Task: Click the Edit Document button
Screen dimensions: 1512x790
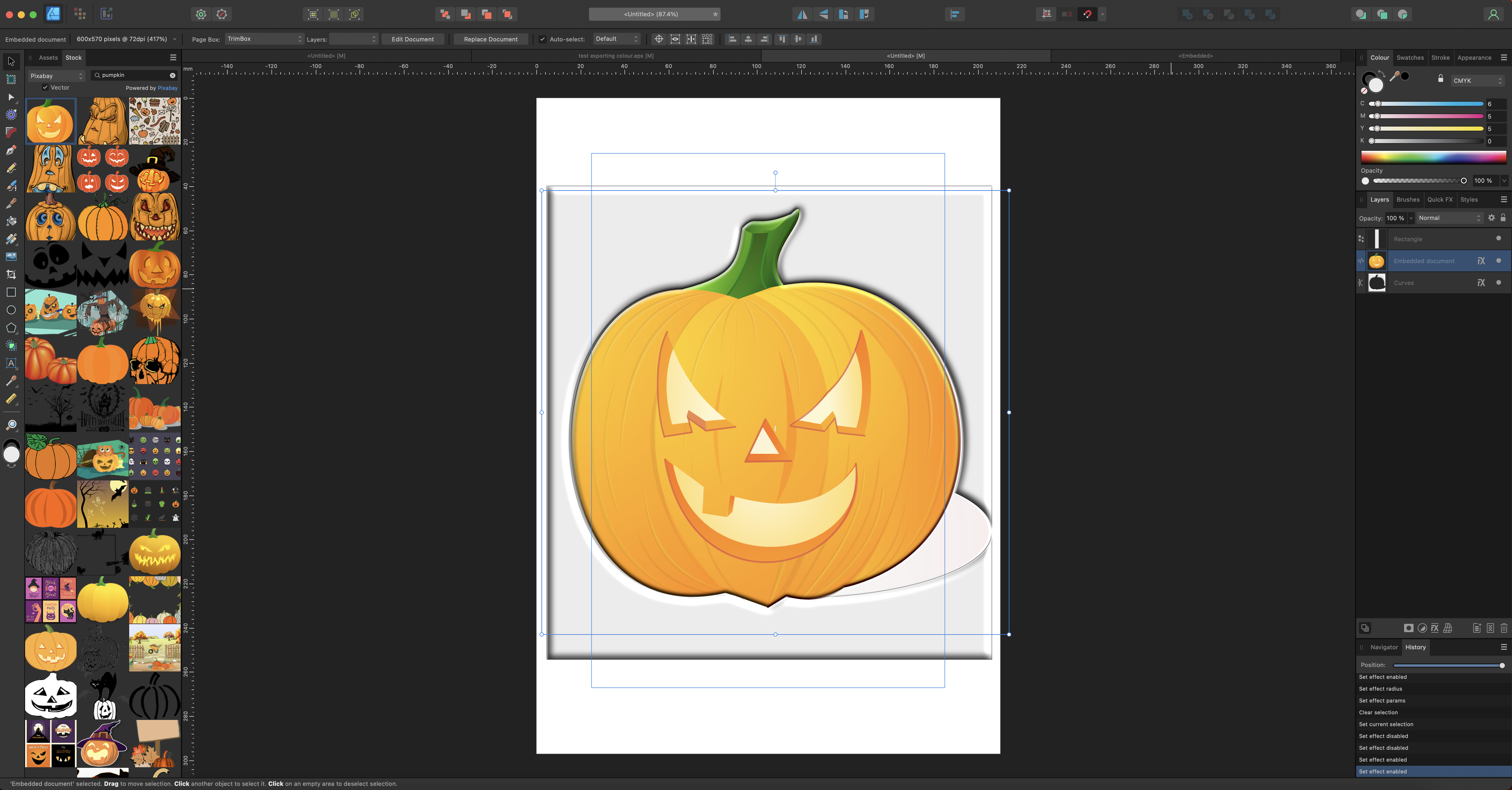Action: (413, 39)
